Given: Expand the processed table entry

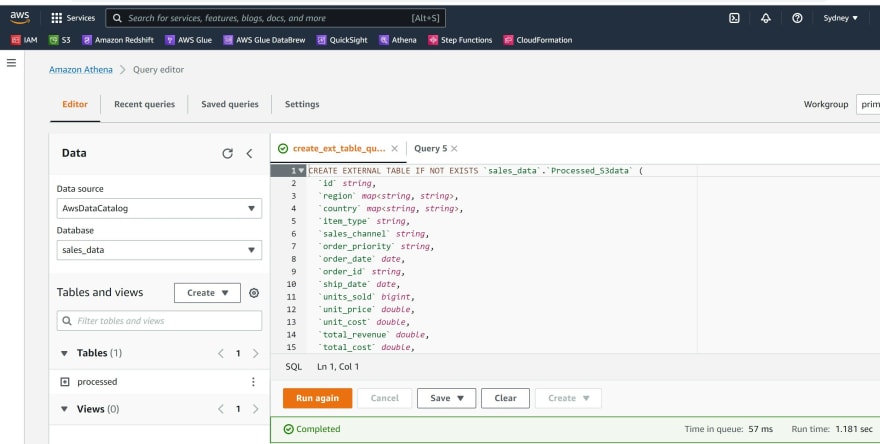Looking at the screenshot, I should pyautogui.click(x=65, y=382).
